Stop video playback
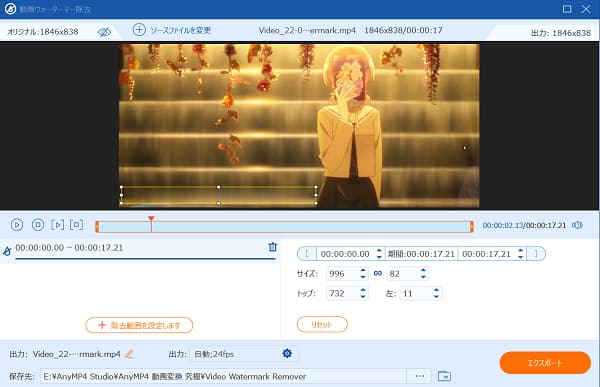Image resolution: width=600 pixels, height=387 pixels. pos(38,225)
